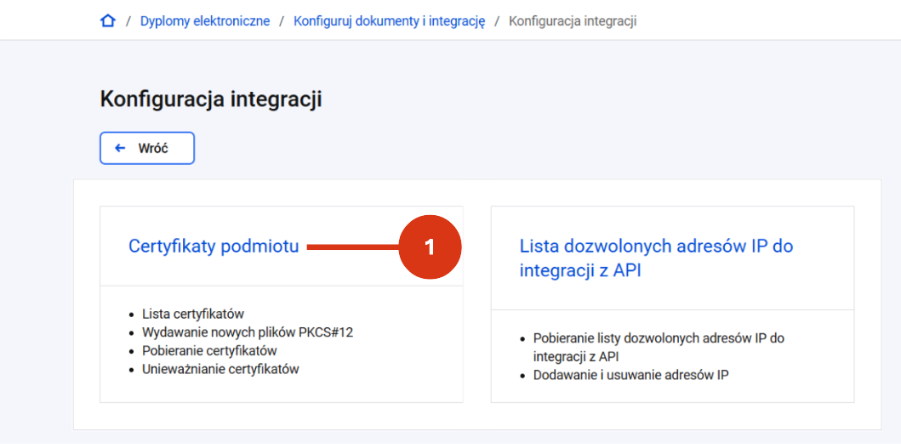Click the left arrow inside Wróć
901x444 pixels.
pyautogui.click(x=120, y=148)
